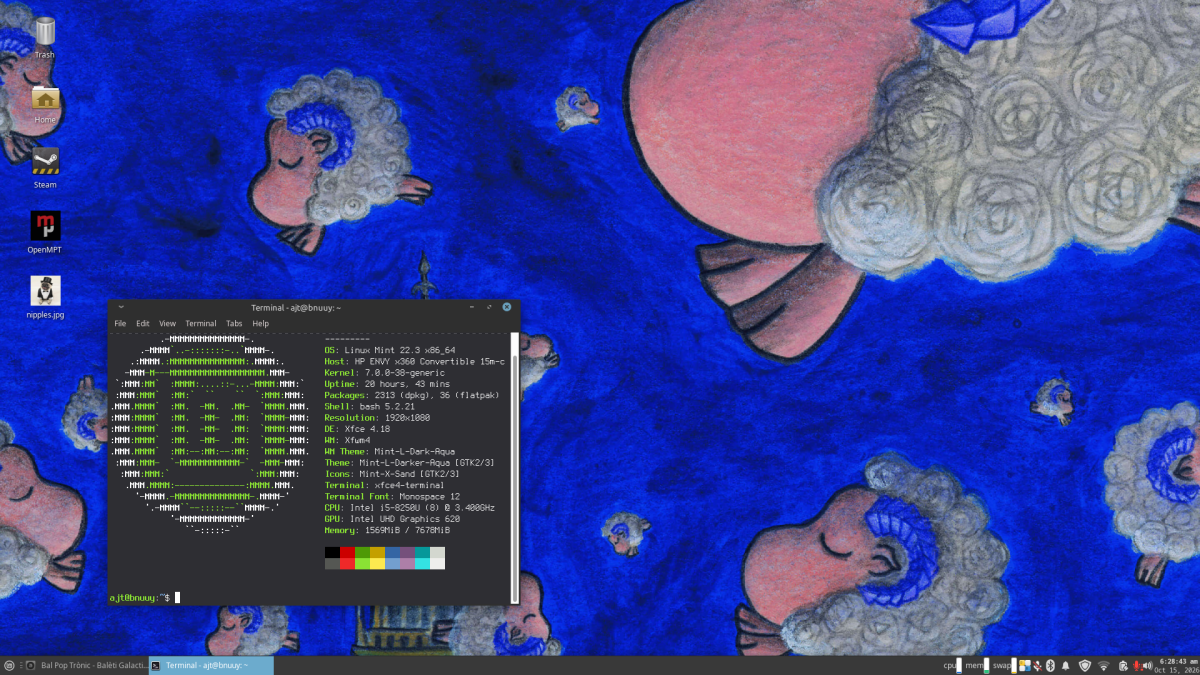Image resolution: width=1200 pixels, height=675 pixels.
Task: Click the shield security tray icon
Action: pos(1085,665)
